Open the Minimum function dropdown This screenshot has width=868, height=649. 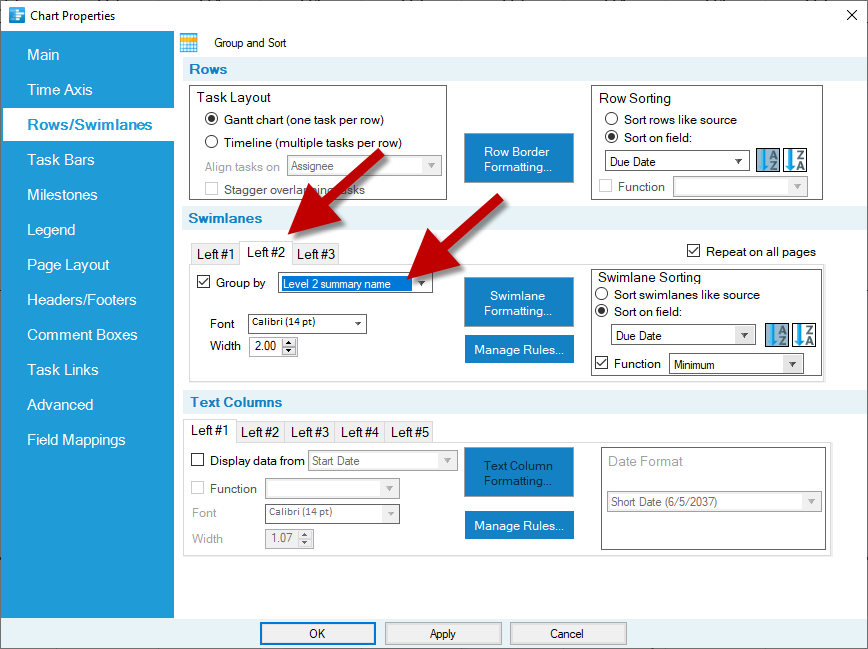pyautogui.click(x=736, y=364)
